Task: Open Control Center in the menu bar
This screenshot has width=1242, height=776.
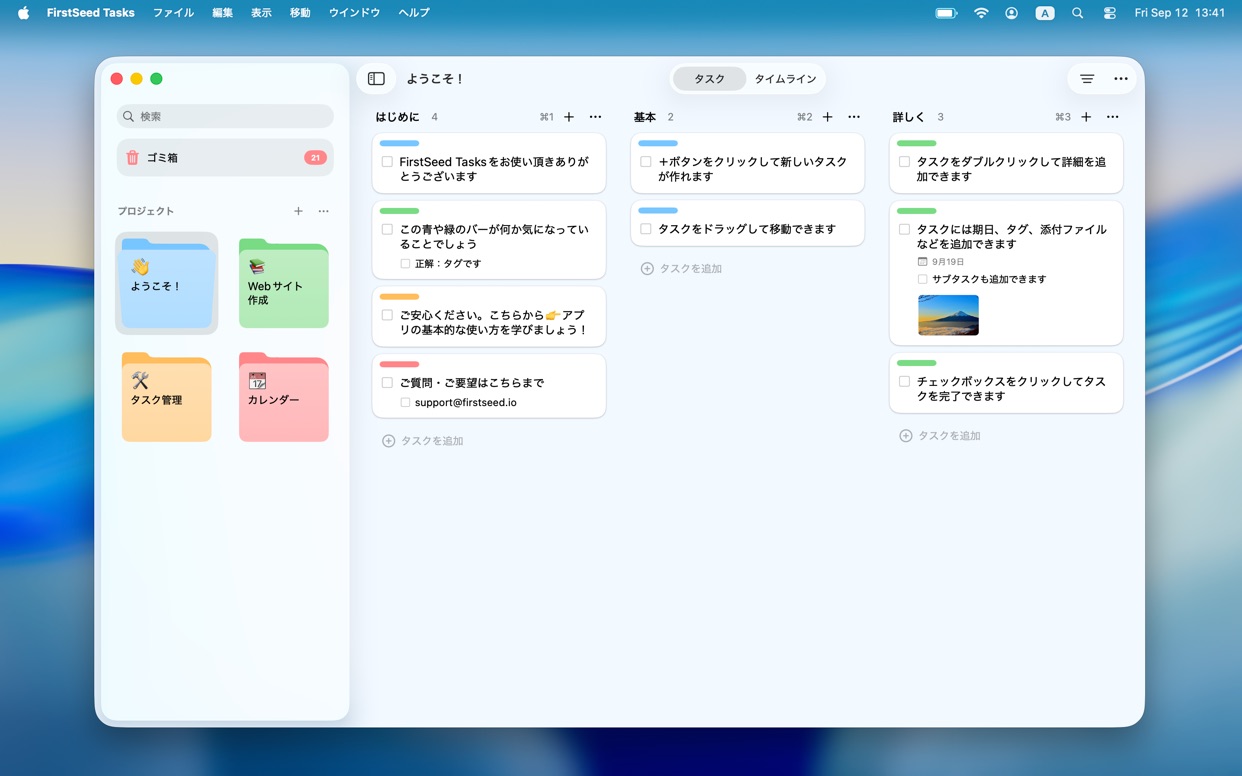Action: point(1109,13)
